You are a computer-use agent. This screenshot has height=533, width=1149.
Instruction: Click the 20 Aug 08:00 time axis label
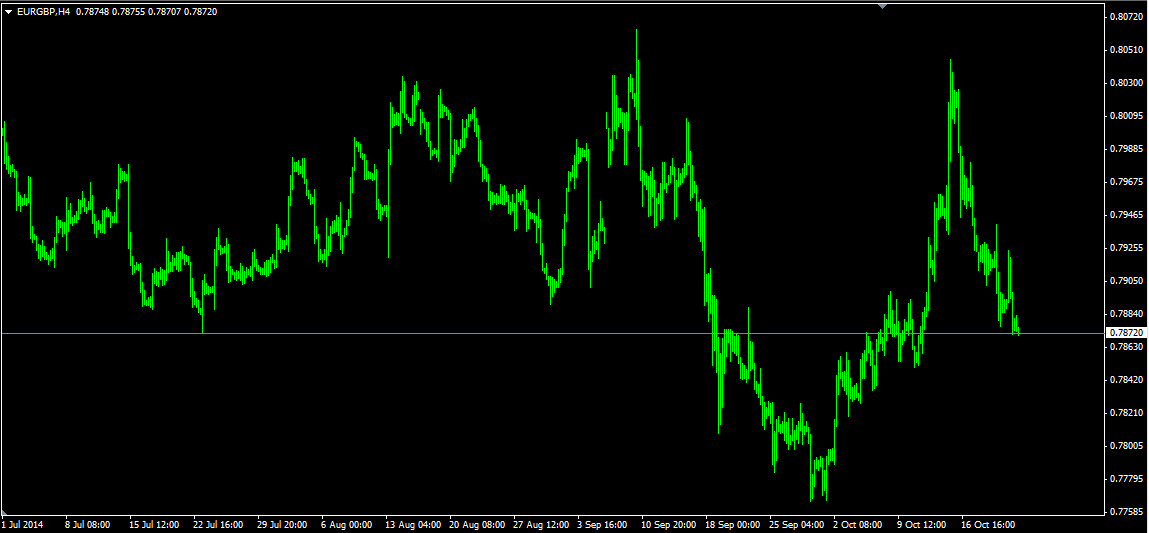point(477,525)
